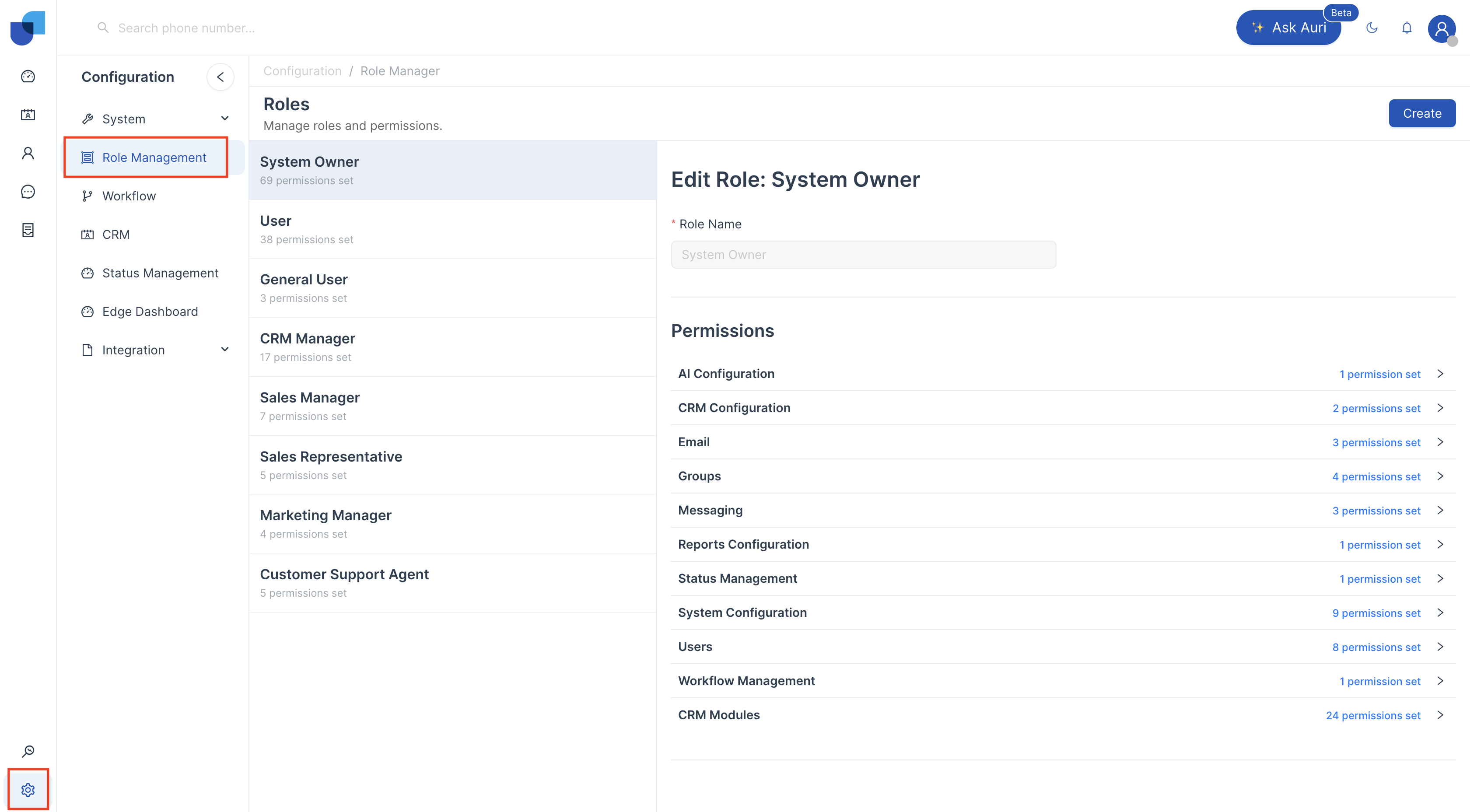This screenshot has height=812, width=1470.
Task: Open the Workflow menu item
Action: point(129,196)
